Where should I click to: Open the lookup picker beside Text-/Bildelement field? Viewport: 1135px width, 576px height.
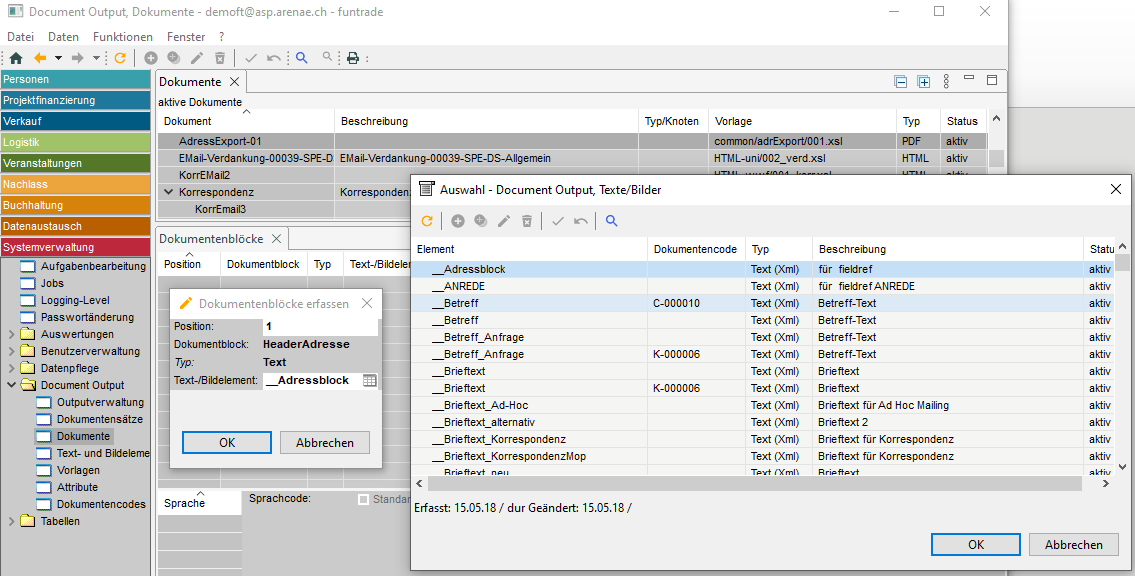(369, 381)
